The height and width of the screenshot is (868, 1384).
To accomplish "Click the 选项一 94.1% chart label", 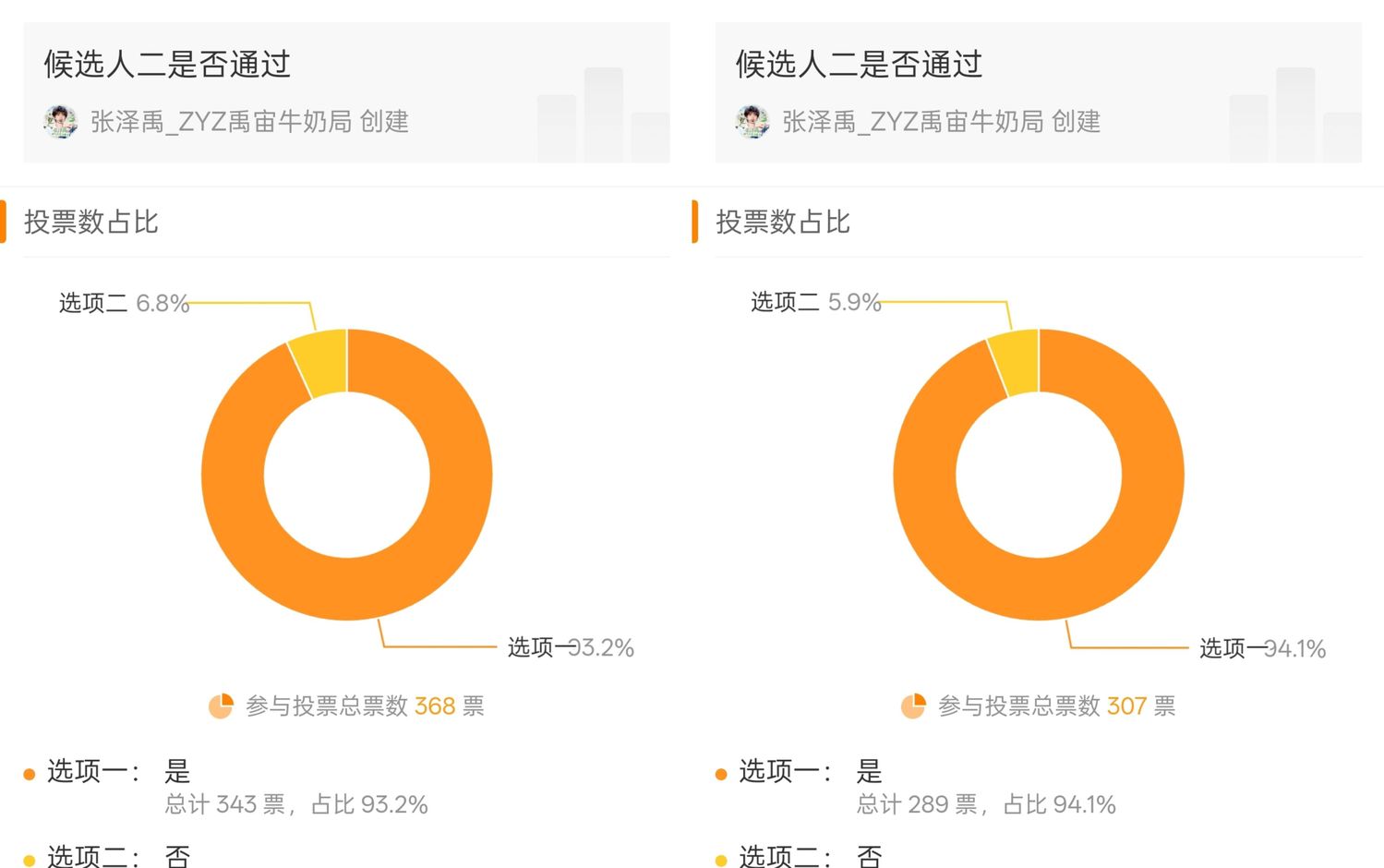I will [1262, 649].
